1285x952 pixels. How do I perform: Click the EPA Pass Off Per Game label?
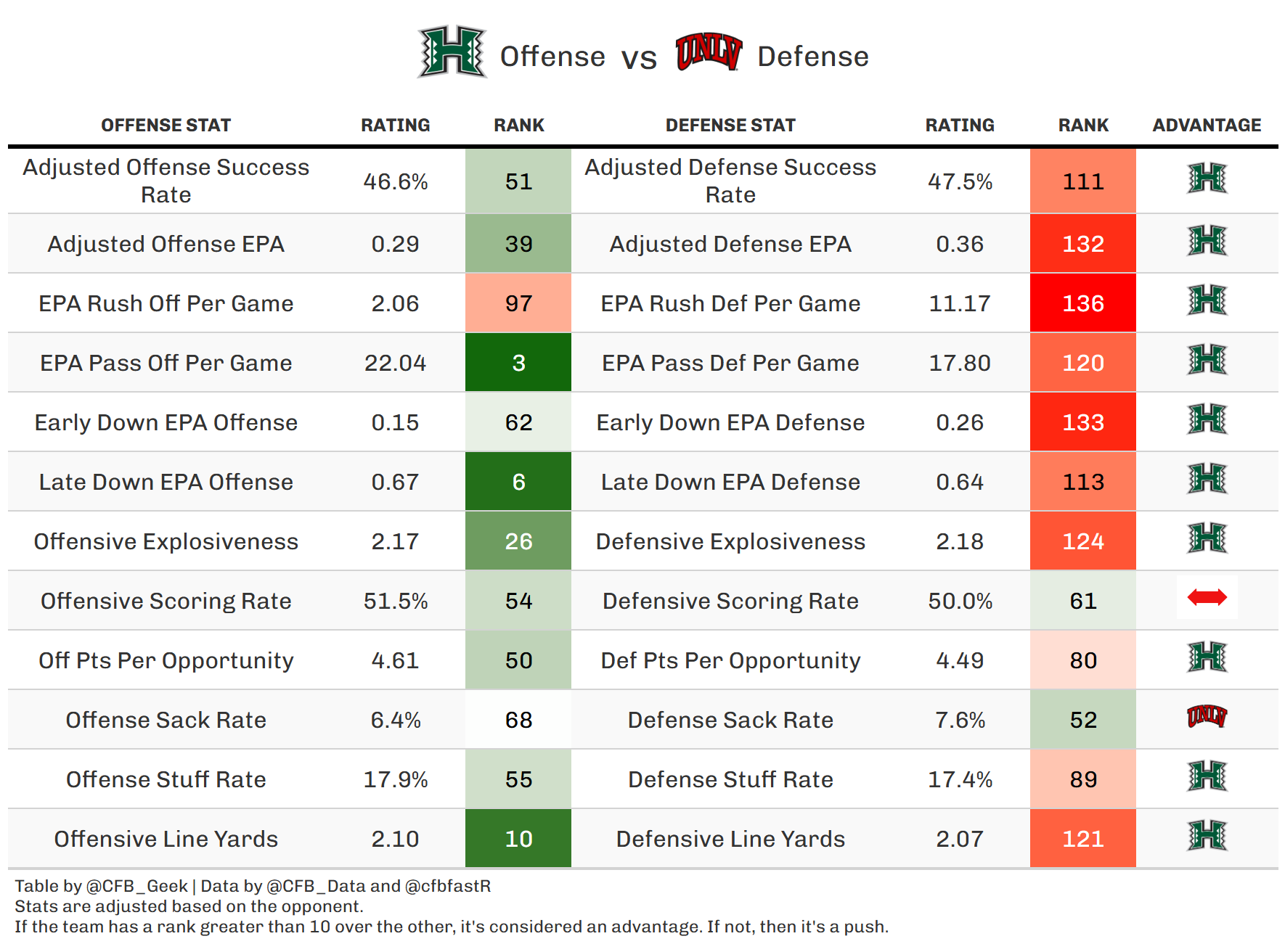point(166,363)
